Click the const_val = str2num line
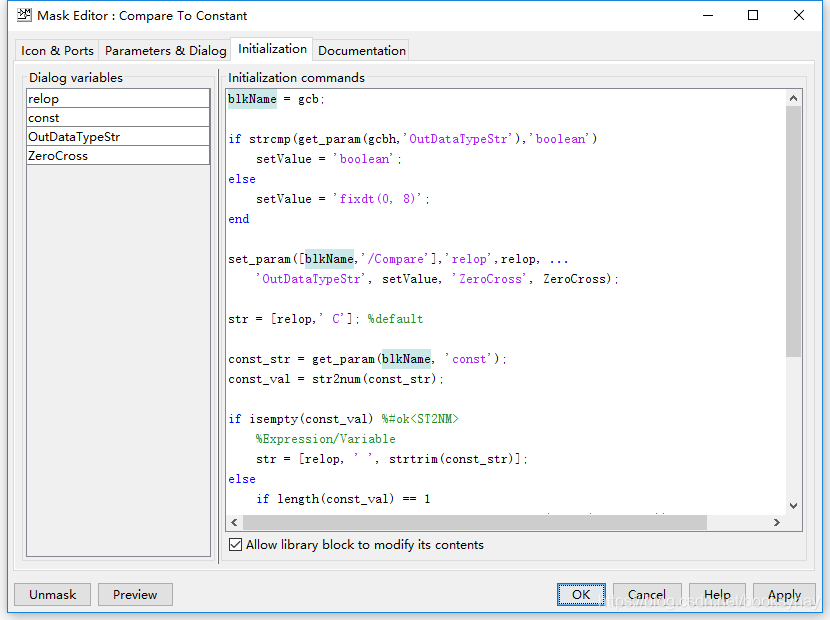The width and height of the screenshot is (830, 620). click(x=336, y=379)
